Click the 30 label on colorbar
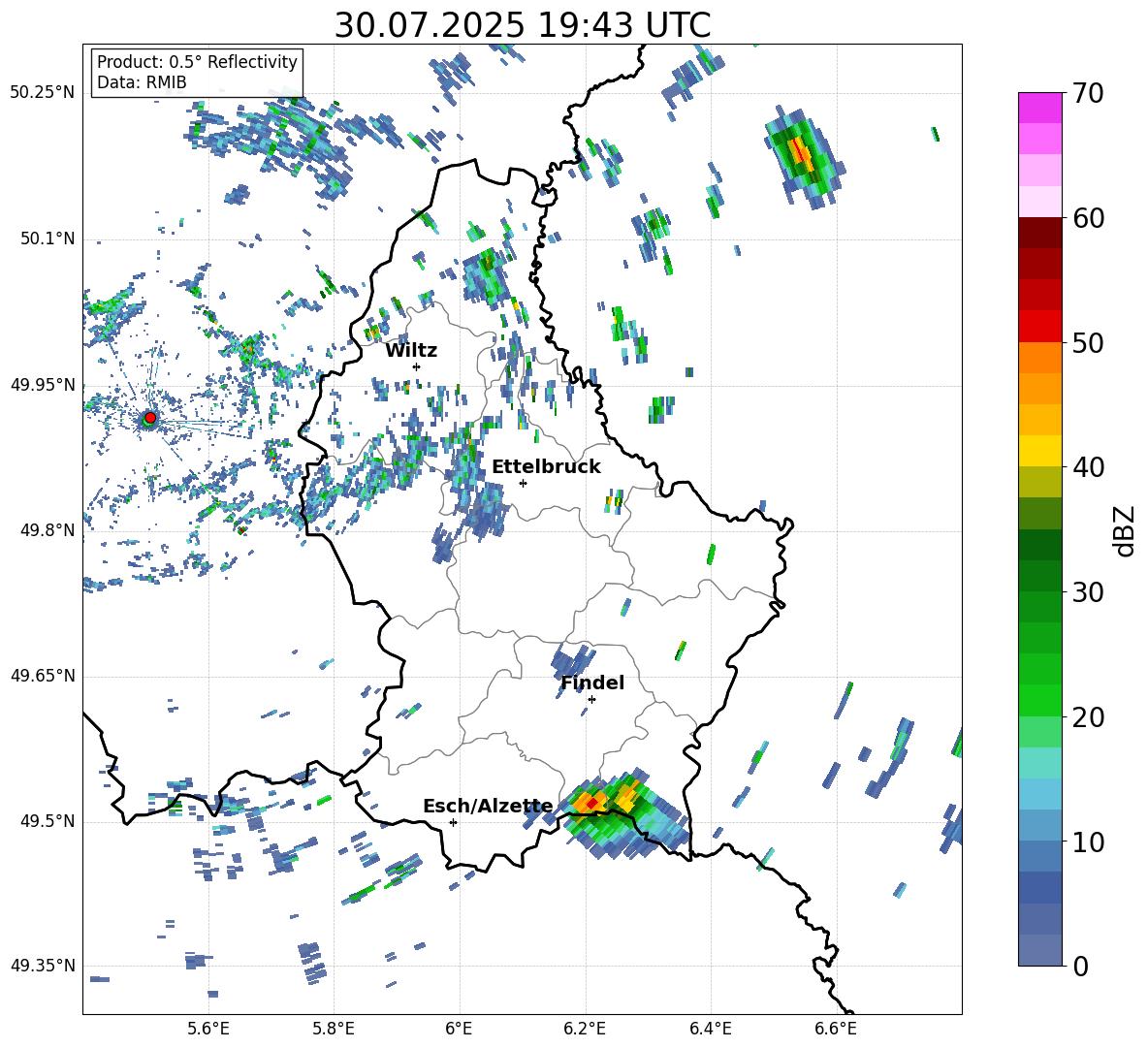Screen dimensions: 1148x1048 coord(1087,592)
